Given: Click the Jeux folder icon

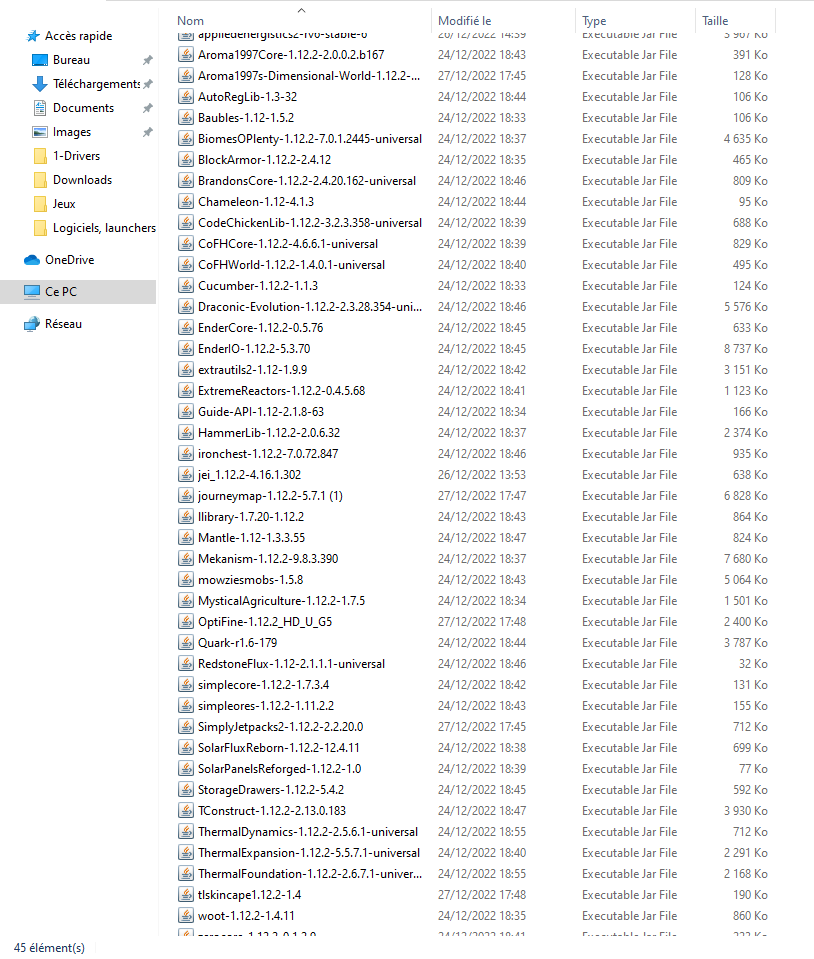Looking at the screenshot, I should click(x=40, y=204).
